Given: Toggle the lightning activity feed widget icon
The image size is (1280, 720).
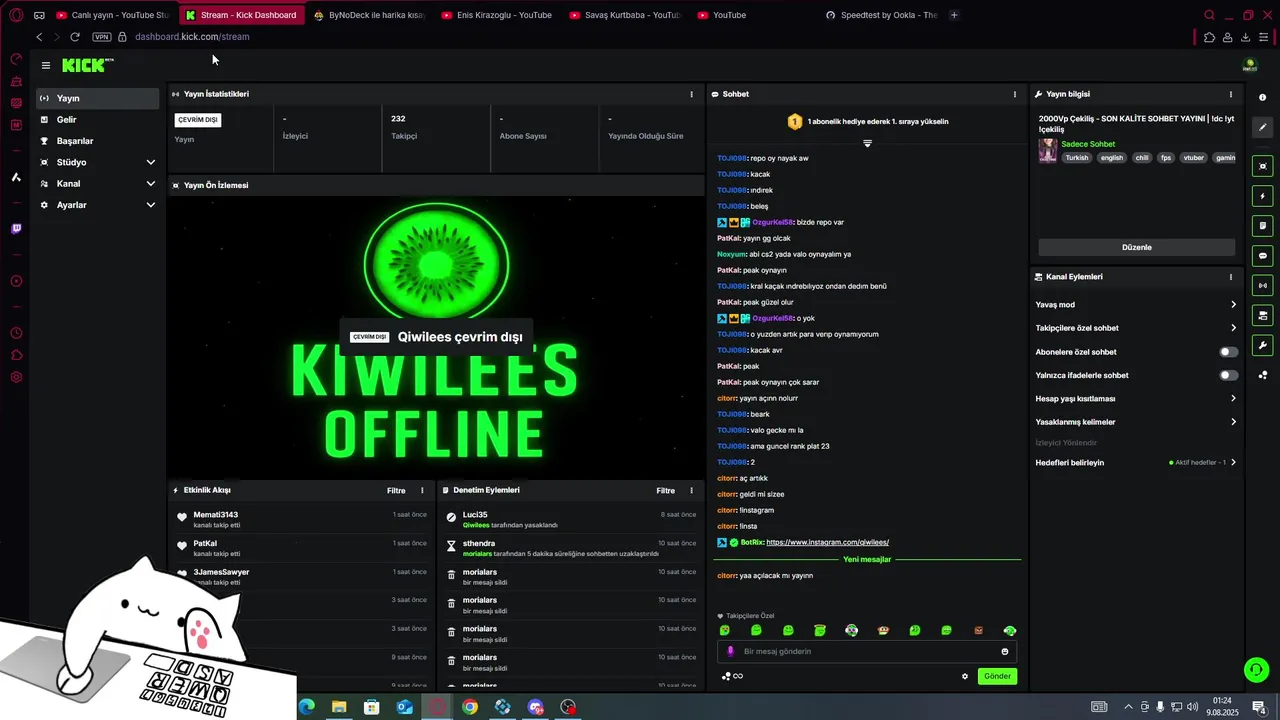Looking at the screenshot, I should tap(1263, 196).
